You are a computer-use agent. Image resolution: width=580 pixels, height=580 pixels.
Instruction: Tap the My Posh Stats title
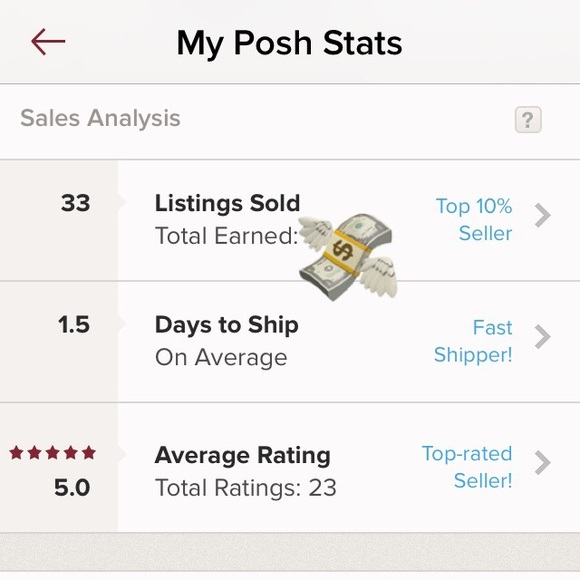tap(290, 43)
